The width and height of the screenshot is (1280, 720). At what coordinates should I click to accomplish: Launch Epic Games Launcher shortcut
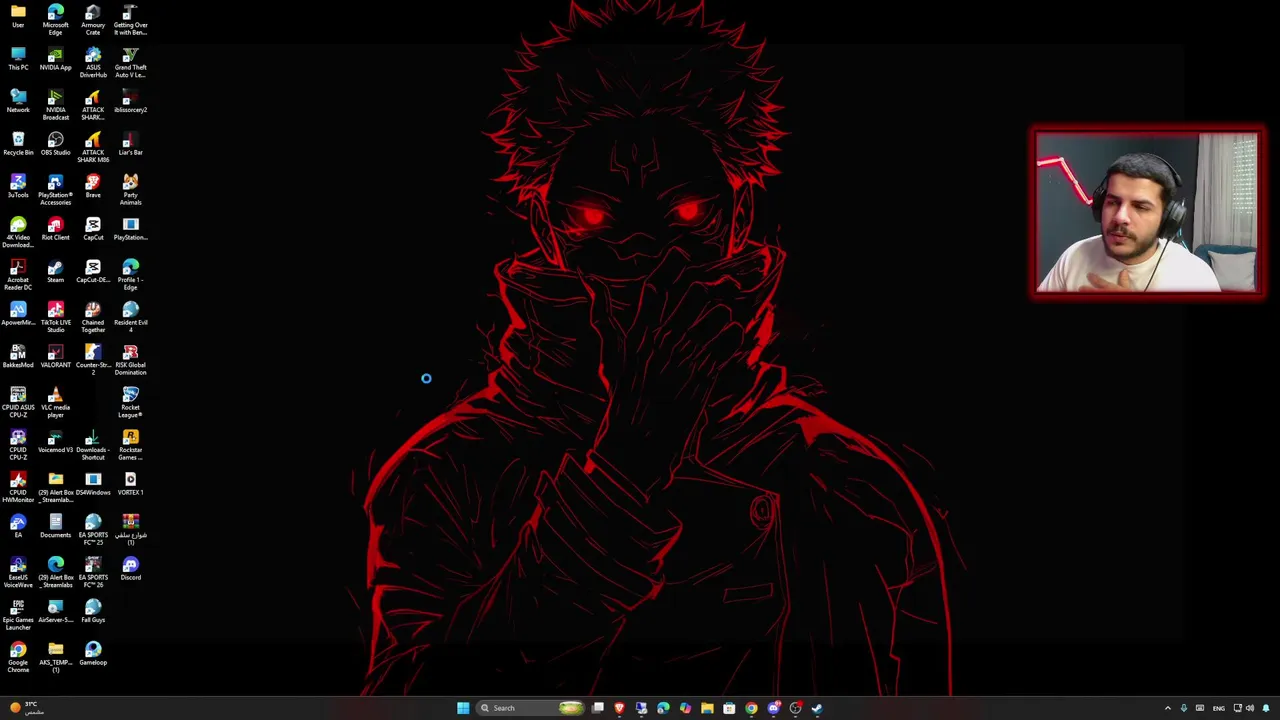pos(18,615)
